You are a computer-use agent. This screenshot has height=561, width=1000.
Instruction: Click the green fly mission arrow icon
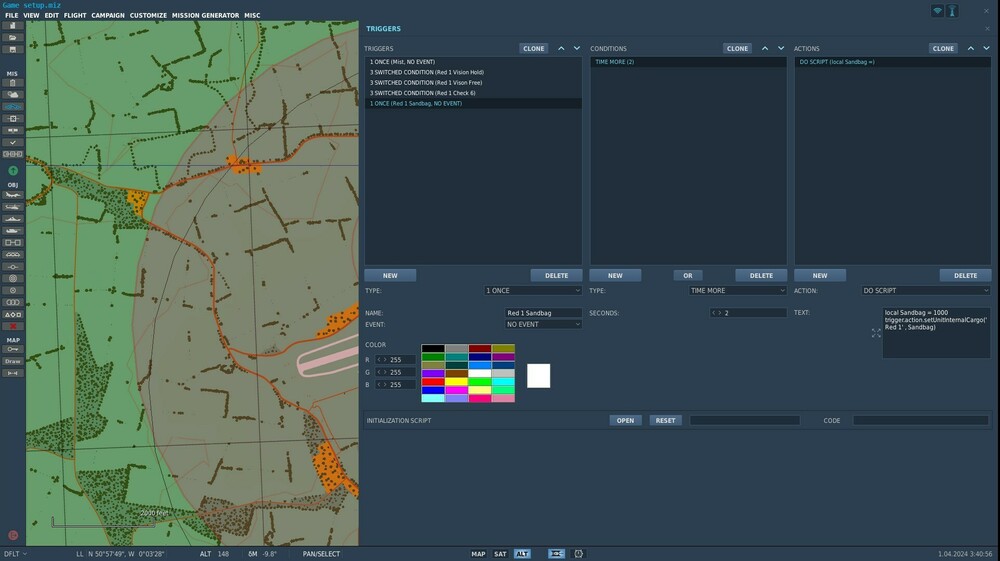13,171
